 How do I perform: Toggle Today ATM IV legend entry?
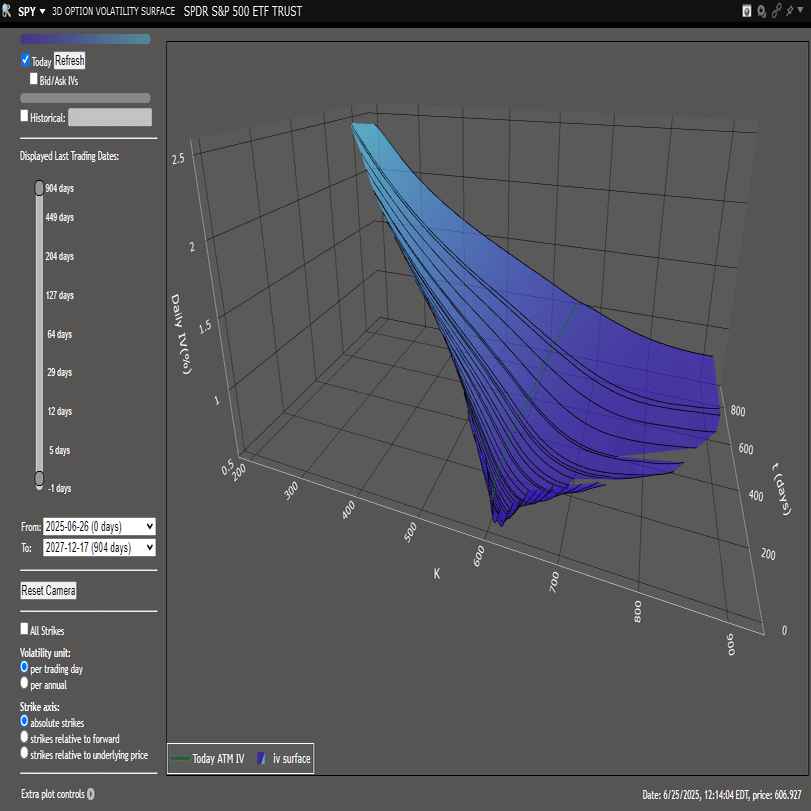pos(207,759)
